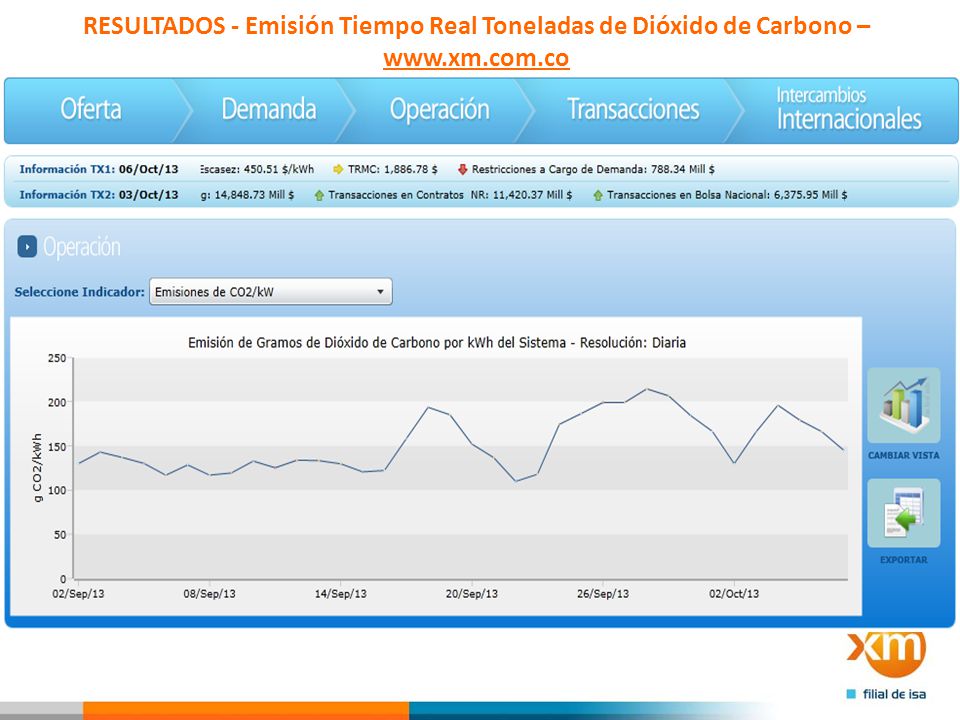Image resolution: width=960 pixels, height=720 pixels.
Task: Click Transacciones en Bolsa Nacional value
Action: pyautogui.click(x=727, y=195)
